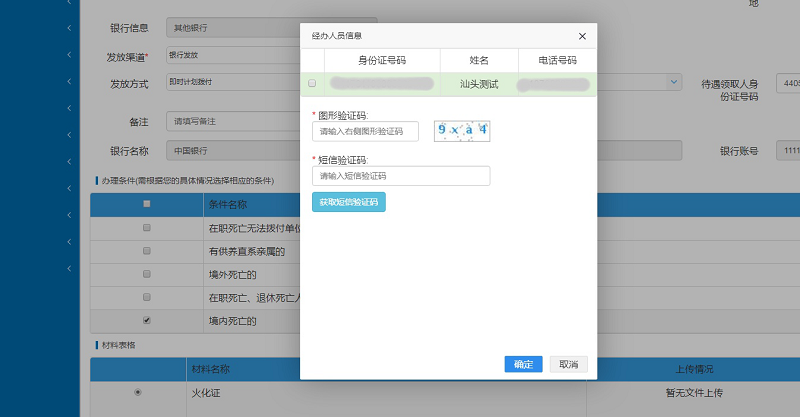Enable the 境外死亡的 checkbox
The image size is (800, 417).
(x=147, y=274)
